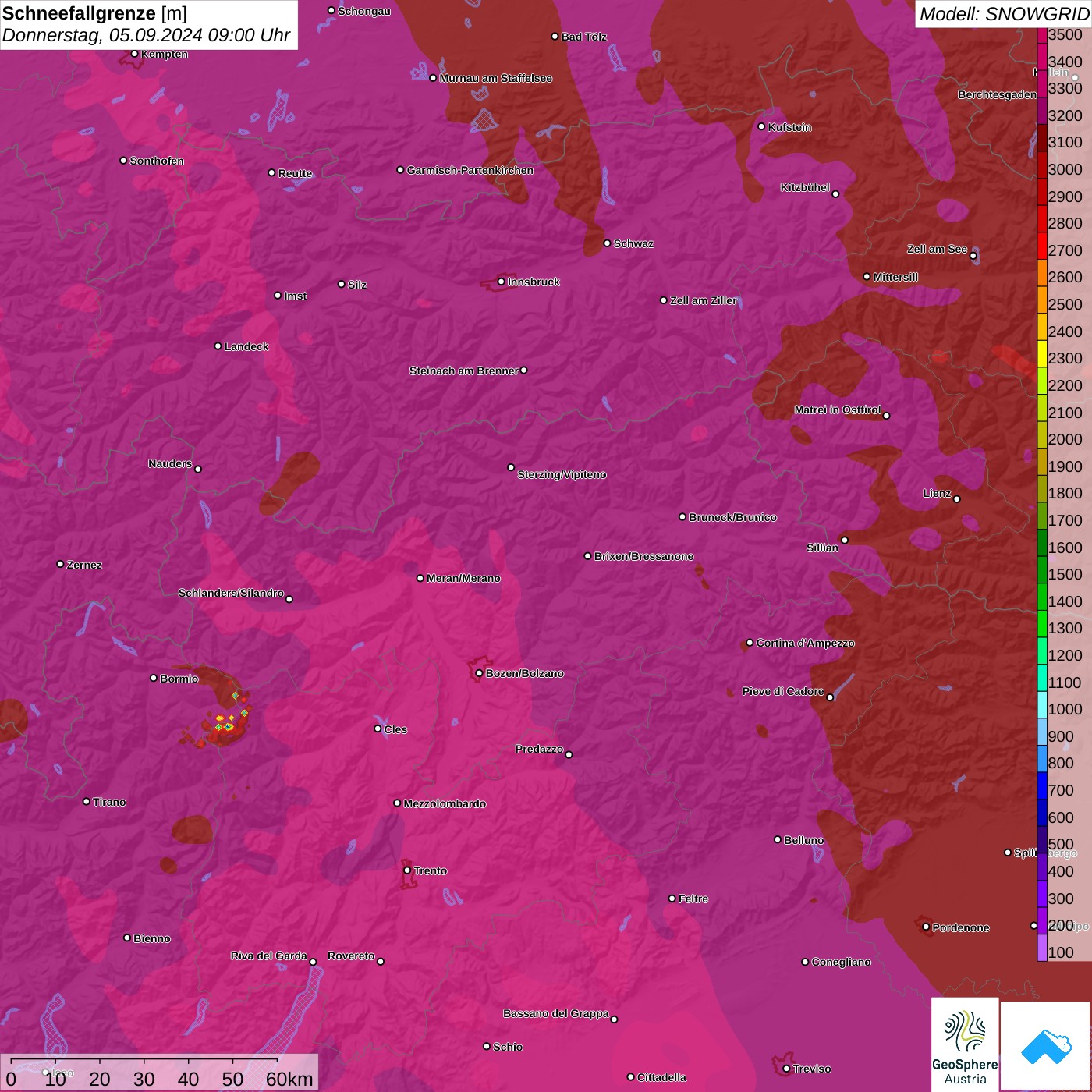Click the Trento city marker dot

tap(407, 870)
